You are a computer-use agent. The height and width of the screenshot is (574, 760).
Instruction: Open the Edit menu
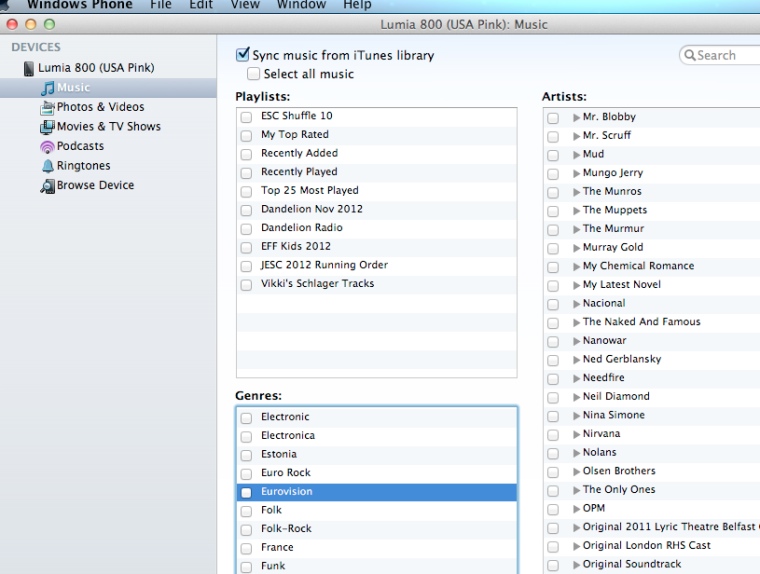pyautogui.click(x=201, y=5)
